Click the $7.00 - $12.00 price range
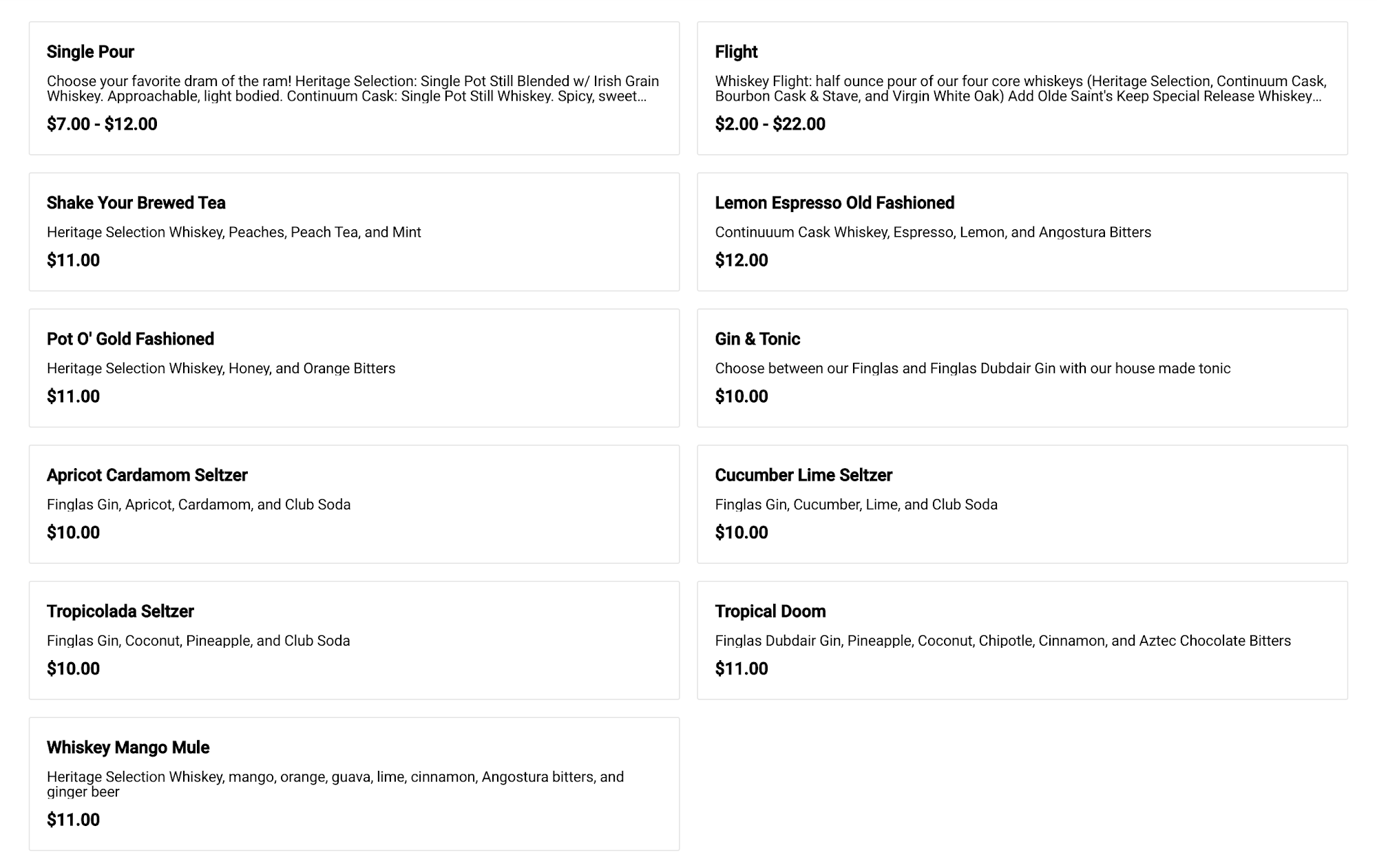Screen dimensions: 1377x868 point(102,125)
